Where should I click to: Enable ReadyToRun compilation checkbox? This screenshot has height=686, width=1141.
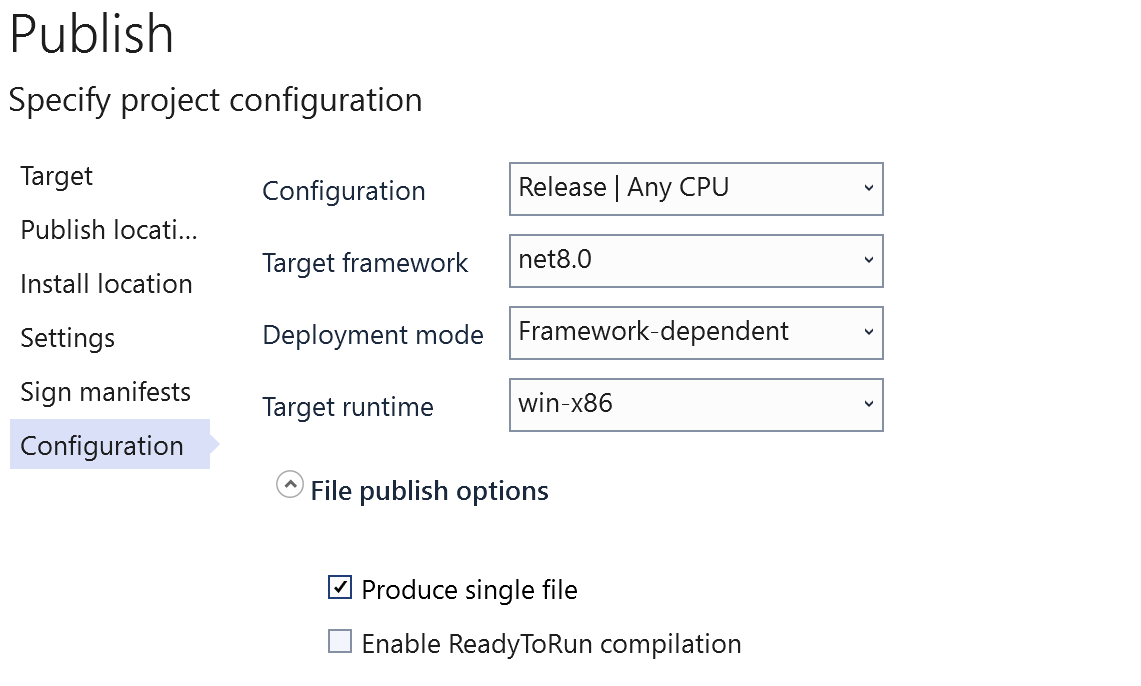[x=340, y=642]
